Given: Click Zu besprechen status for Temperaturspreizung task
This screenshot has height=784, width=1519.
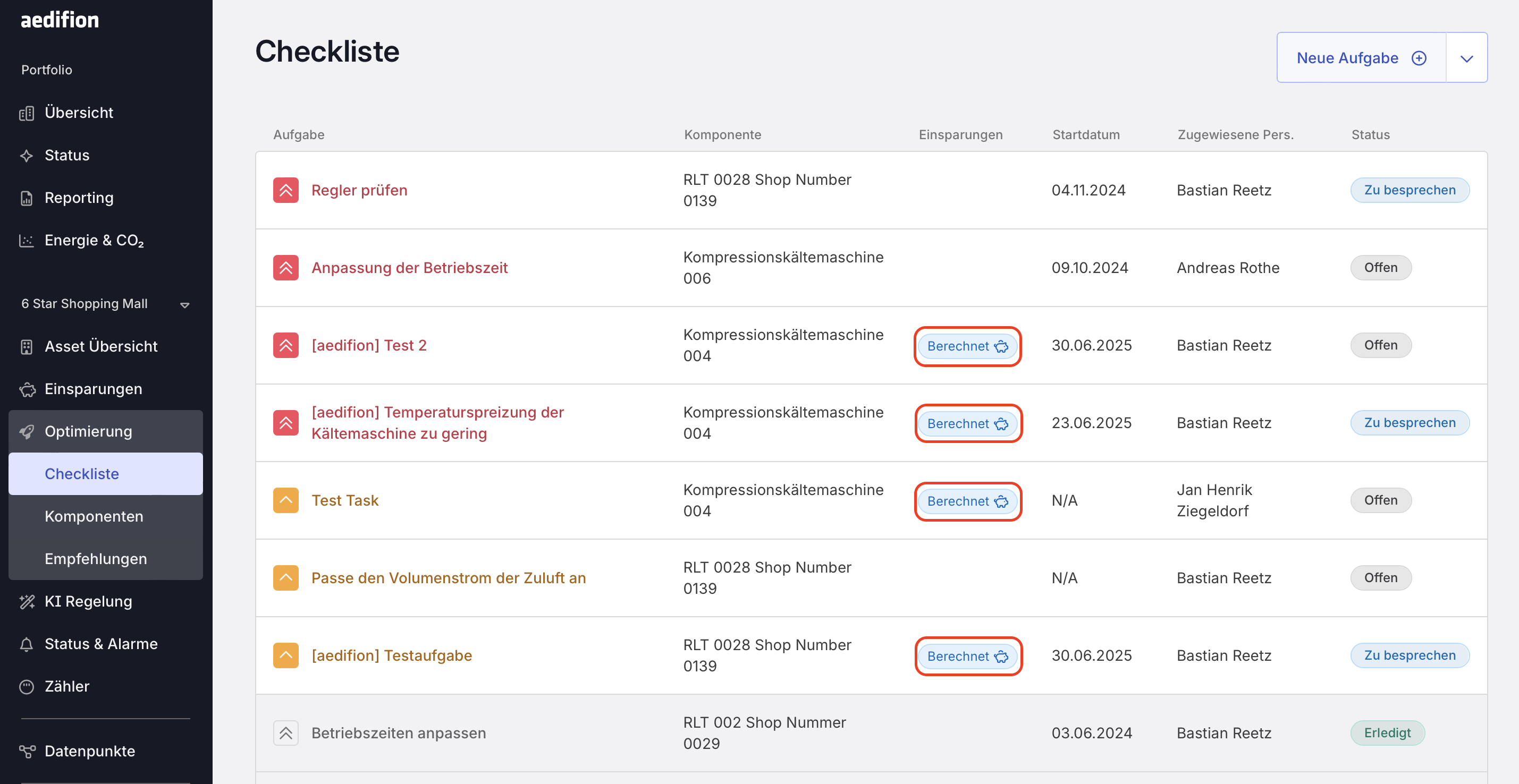Looking at the screenshot, I should (1410, 423).
